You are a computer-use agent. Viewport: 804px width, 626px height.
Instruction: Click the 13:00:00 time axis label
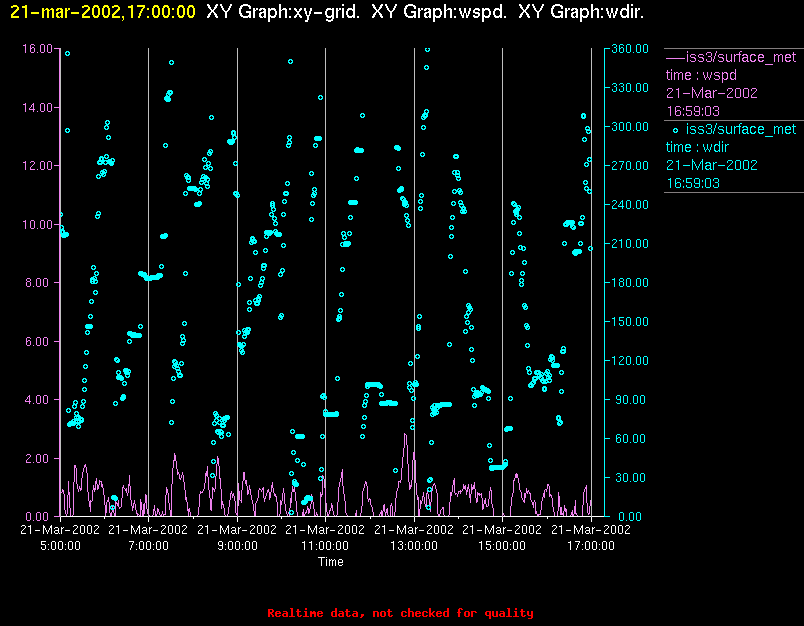(414, 546)
